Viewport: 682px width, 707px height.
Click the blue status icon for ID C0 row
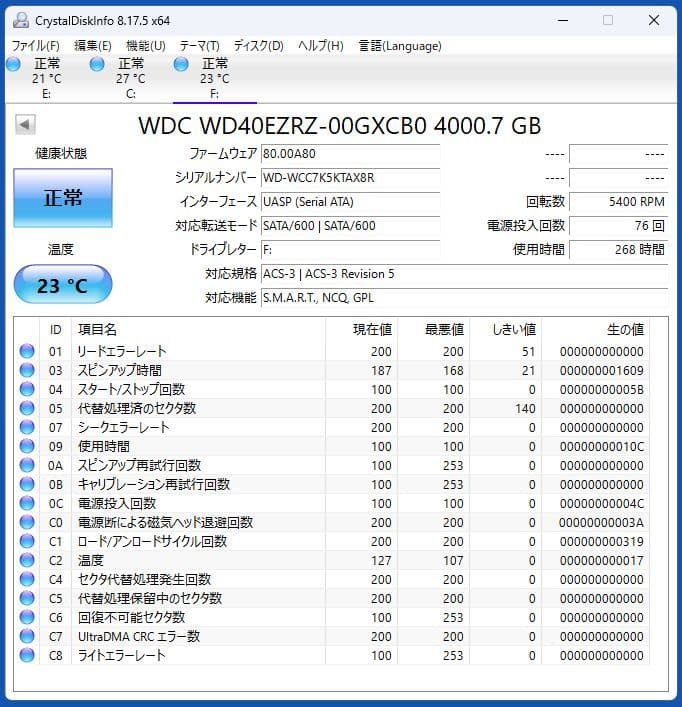click(27, 522)
